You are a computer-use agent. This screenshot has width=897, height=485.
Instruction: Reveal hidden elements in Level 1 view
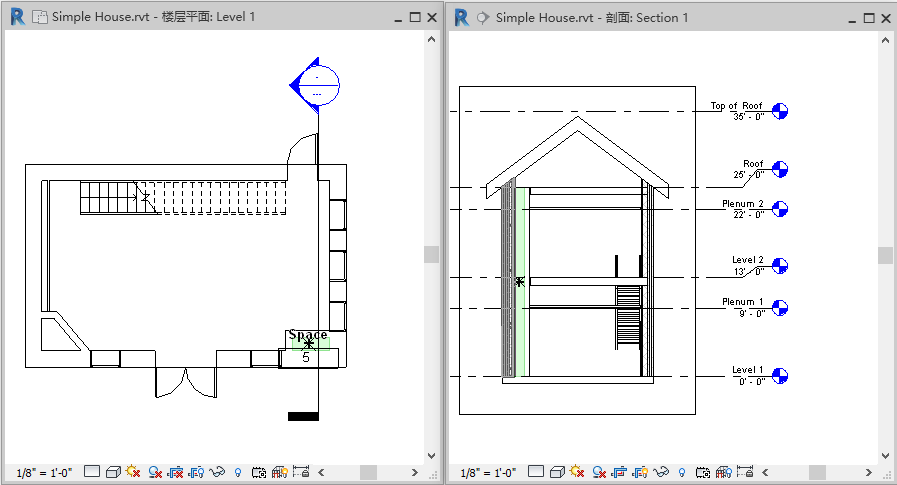coord(238,472)
